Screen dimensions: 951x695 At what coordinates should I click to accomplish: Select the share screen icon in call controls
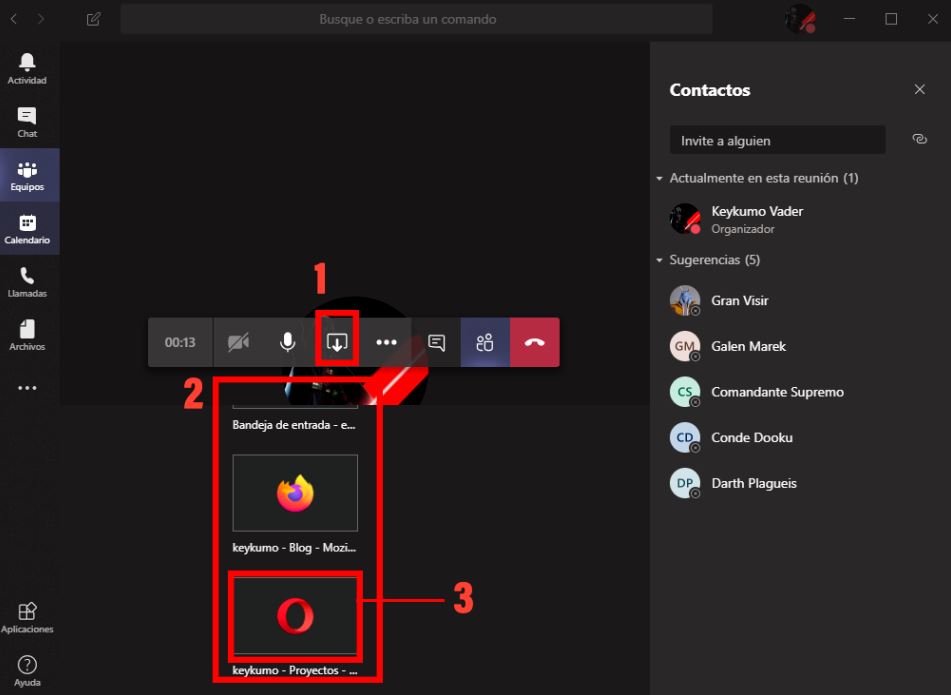coord(337,341)
